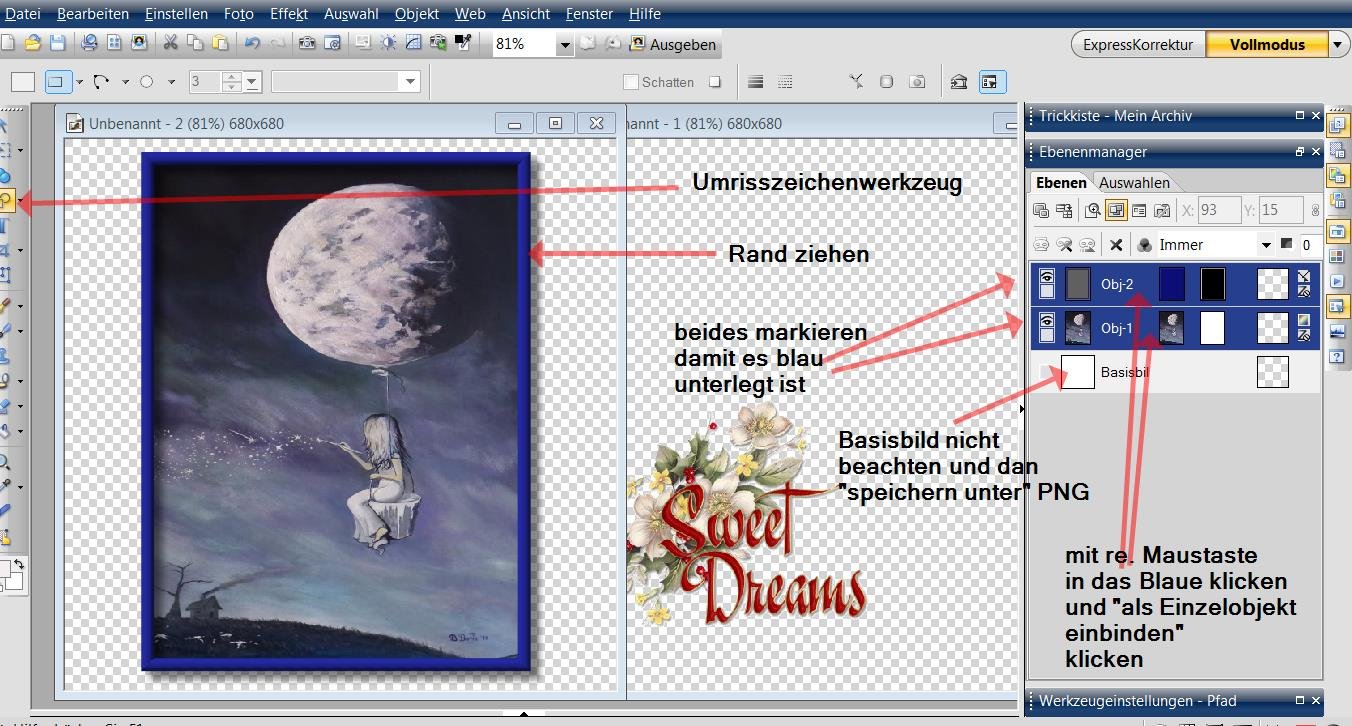Click the solid lines icon in the attribute bar
The image size is (1352, 726).
[756, 82]
